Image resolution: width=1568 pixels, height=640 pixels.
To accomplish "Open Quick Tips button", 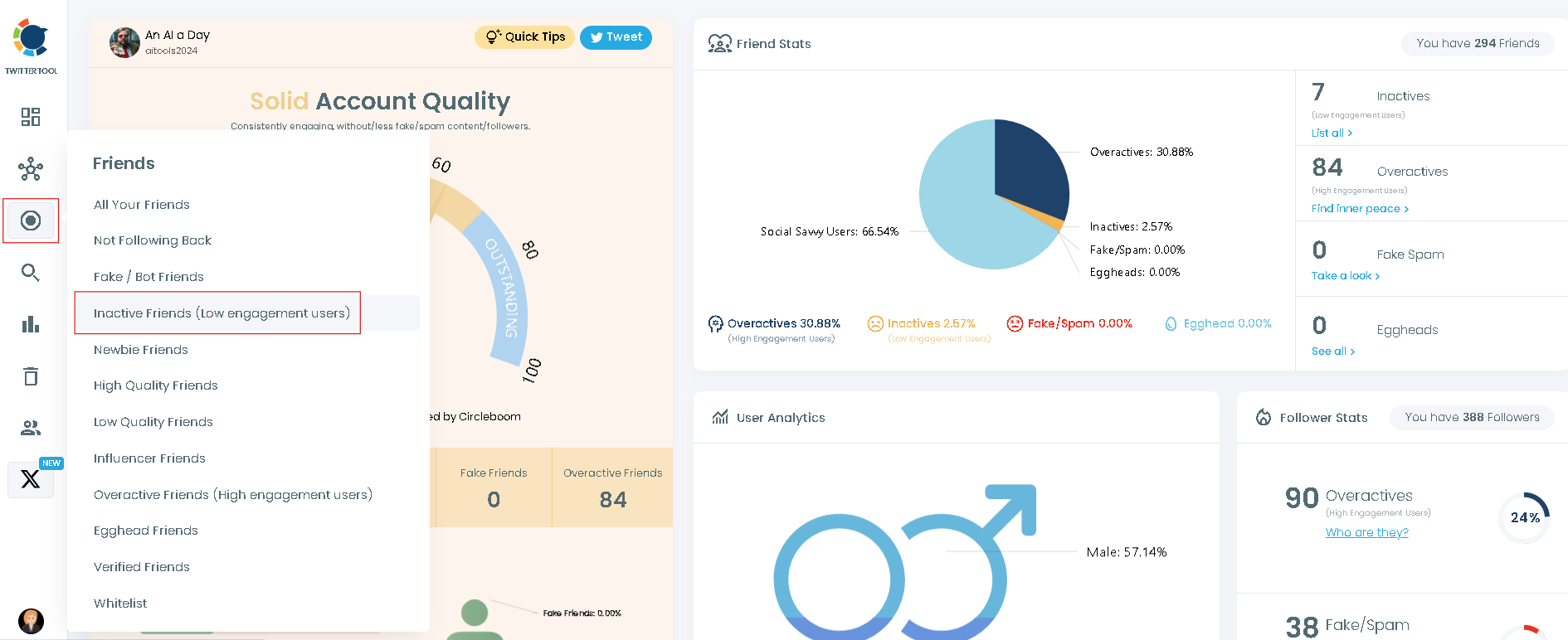I will 524,36.
